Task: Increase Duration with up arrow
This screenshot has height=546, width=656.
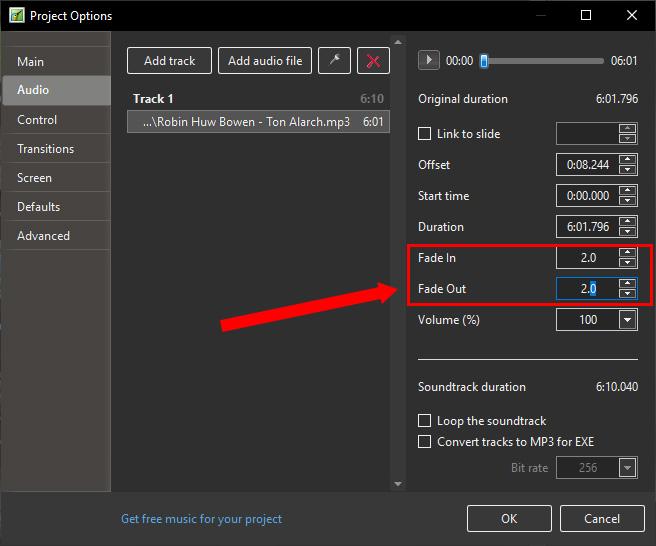Action: point(627,221)
